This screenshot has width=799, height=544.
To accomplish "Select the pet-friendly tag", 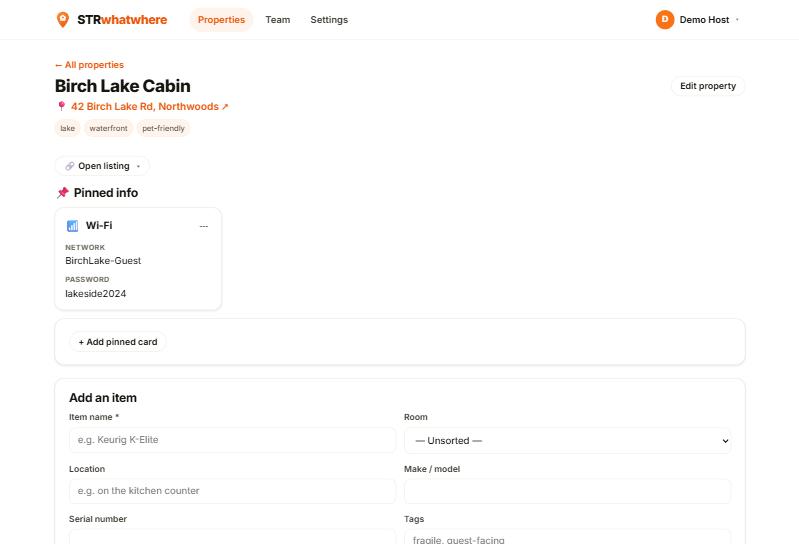I will 163,128.
